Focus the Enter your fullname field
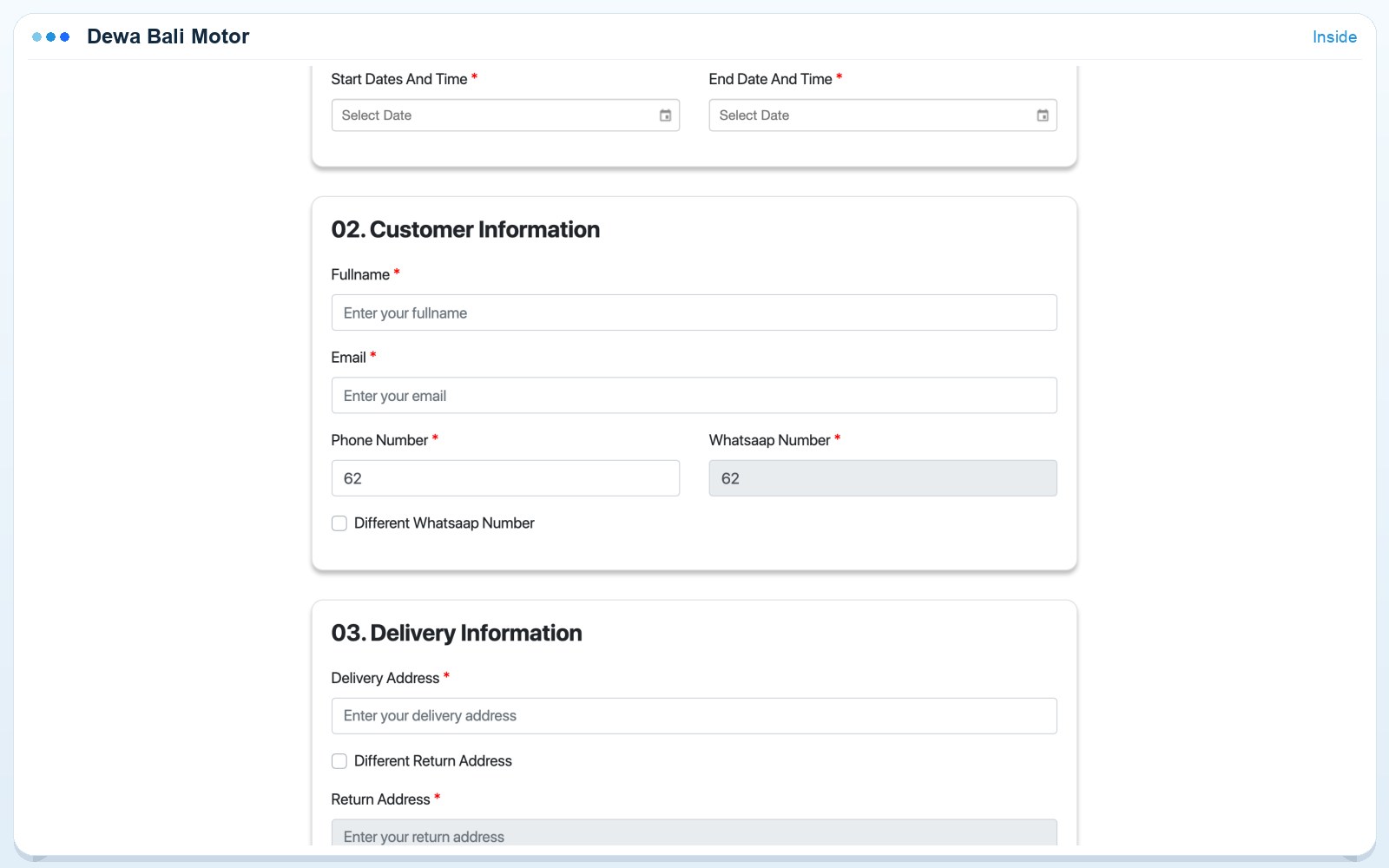 point(694,312)
